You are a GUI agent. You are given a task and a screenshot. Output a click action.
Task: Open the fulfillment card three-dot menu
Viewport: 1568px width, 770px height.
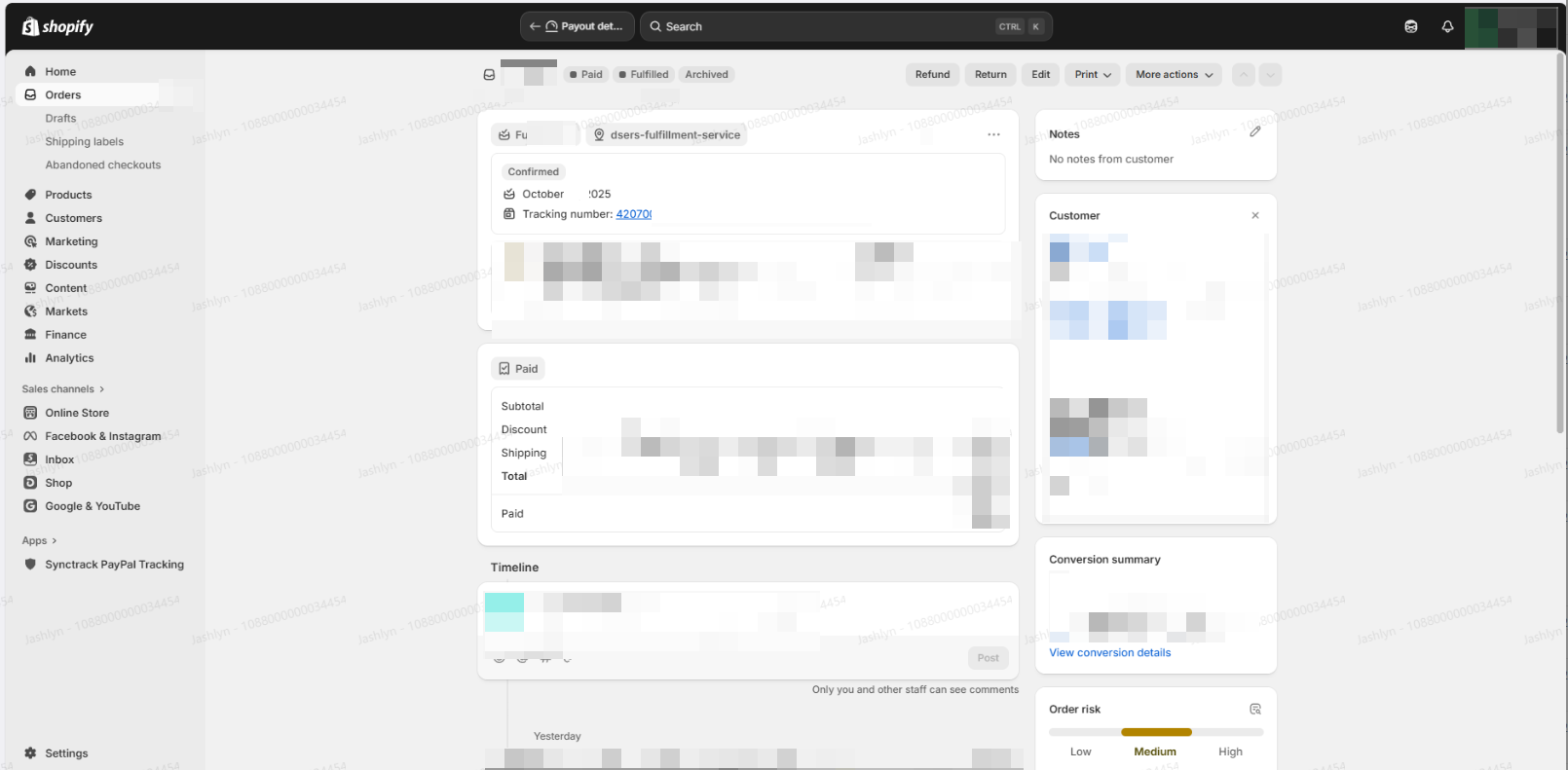pos(993,134)
